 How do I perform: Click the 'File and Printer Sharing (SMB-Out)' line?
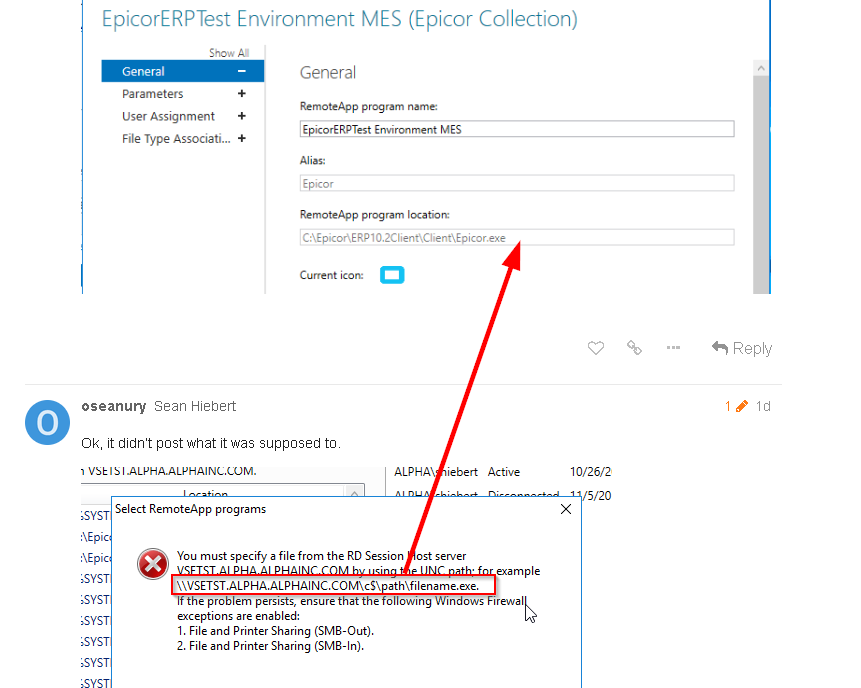tap(275, 631)
